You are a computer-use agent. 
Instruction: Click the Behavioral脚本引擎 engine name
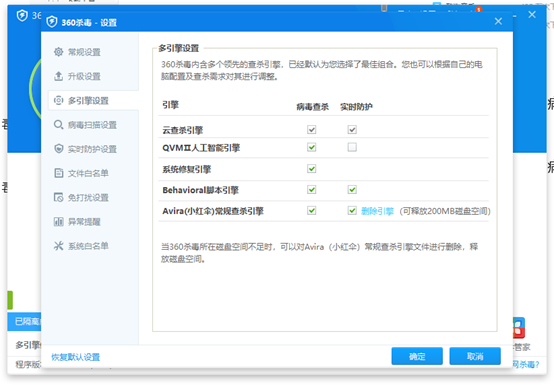pos(200,190)
